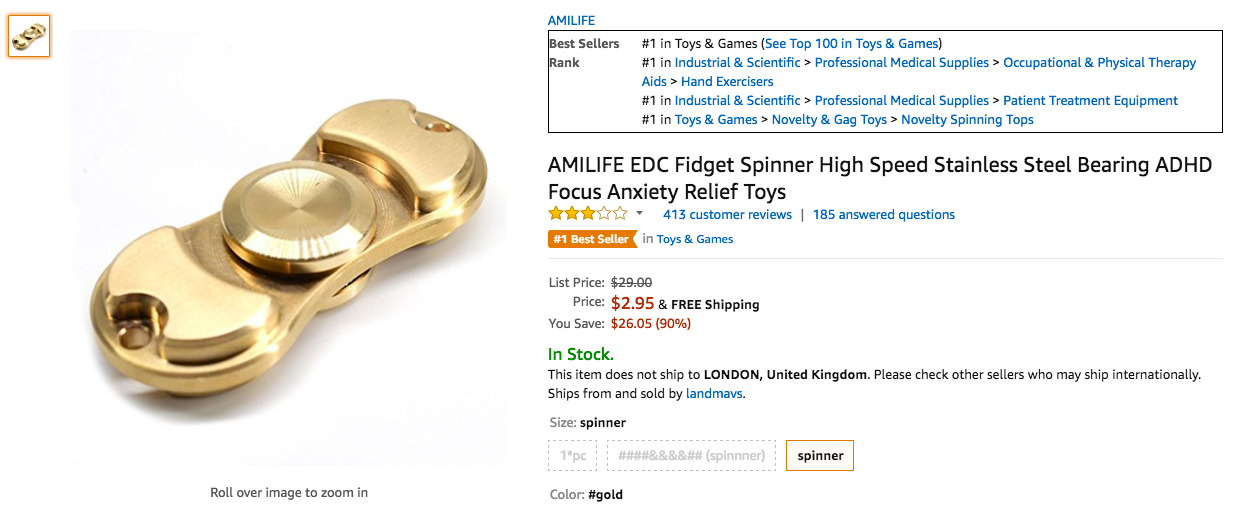
Task: Open 413 customer reviews
Action: point(727,215)
